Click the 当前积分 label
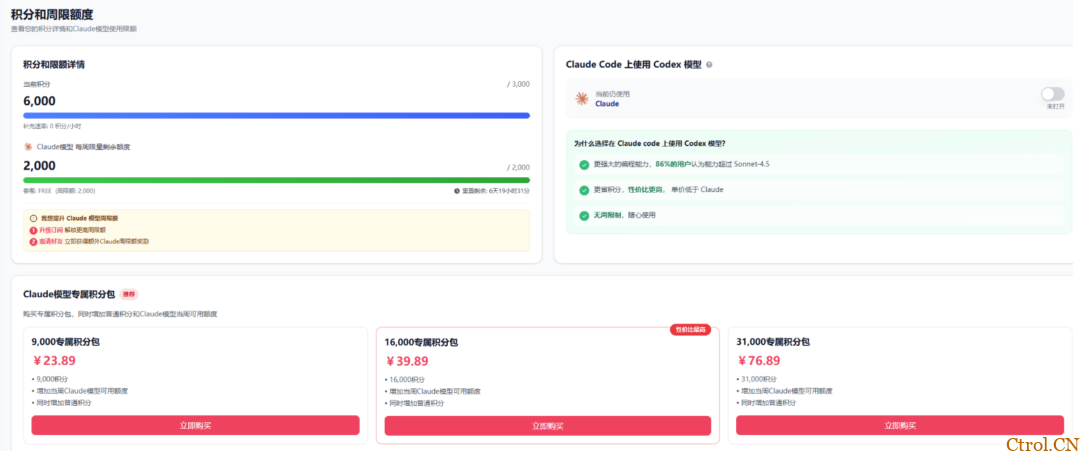Screen dimensions: 1080x451 [x=37, y=84]
